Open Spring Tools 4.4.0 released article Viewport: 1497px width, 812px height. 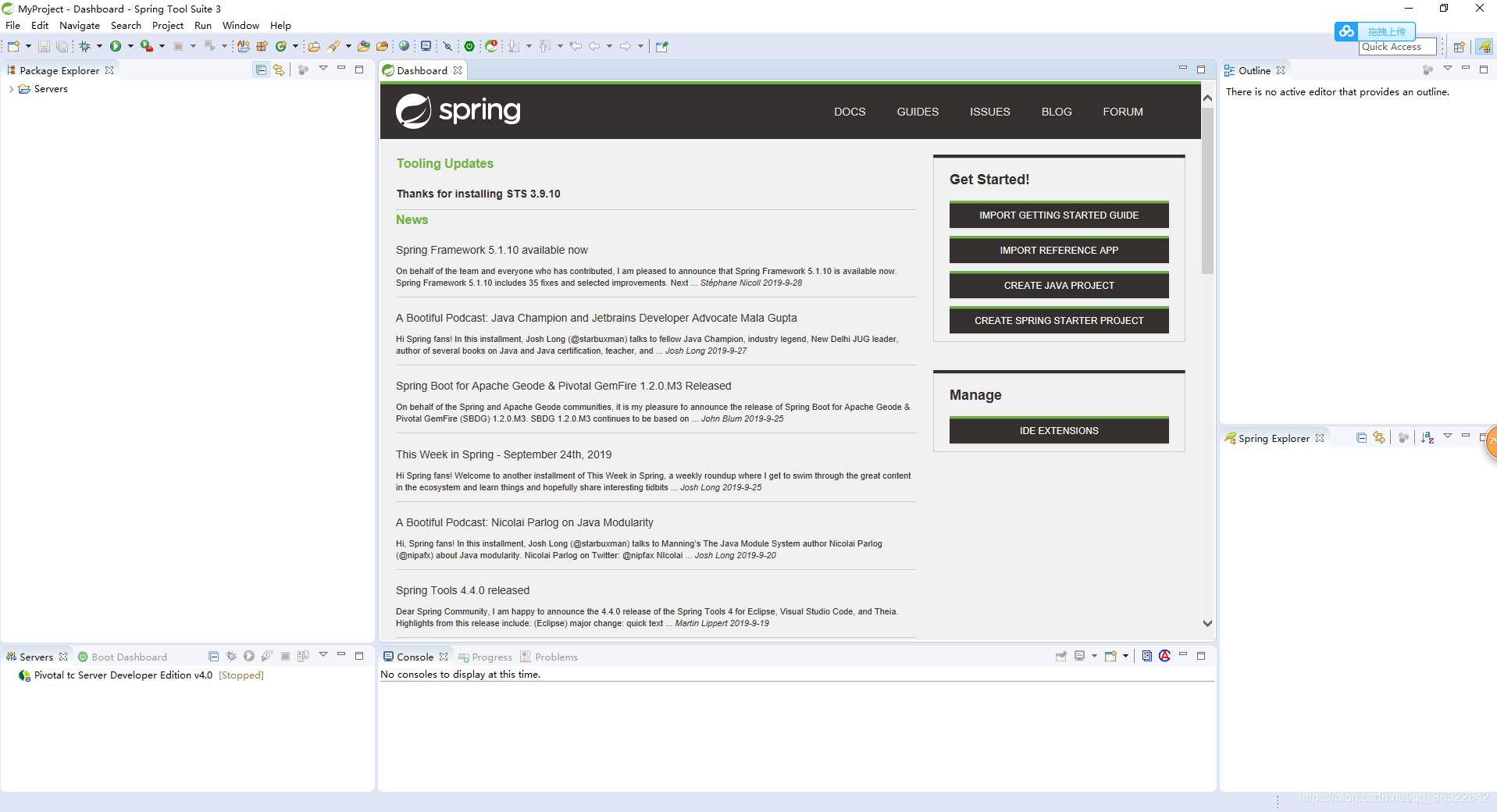click(462, 590)
